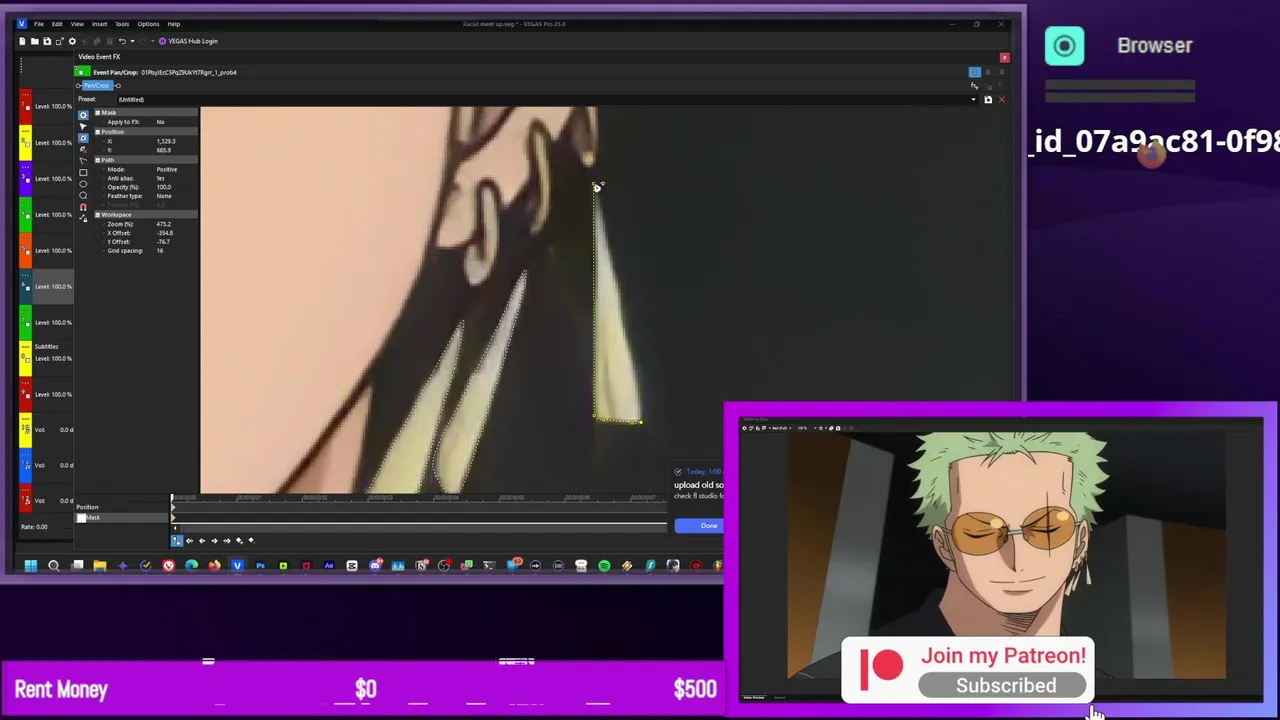Go to First Keyframe arrow
The height and width of the screenshot is (720, 1280).
[x=189, y=541]
